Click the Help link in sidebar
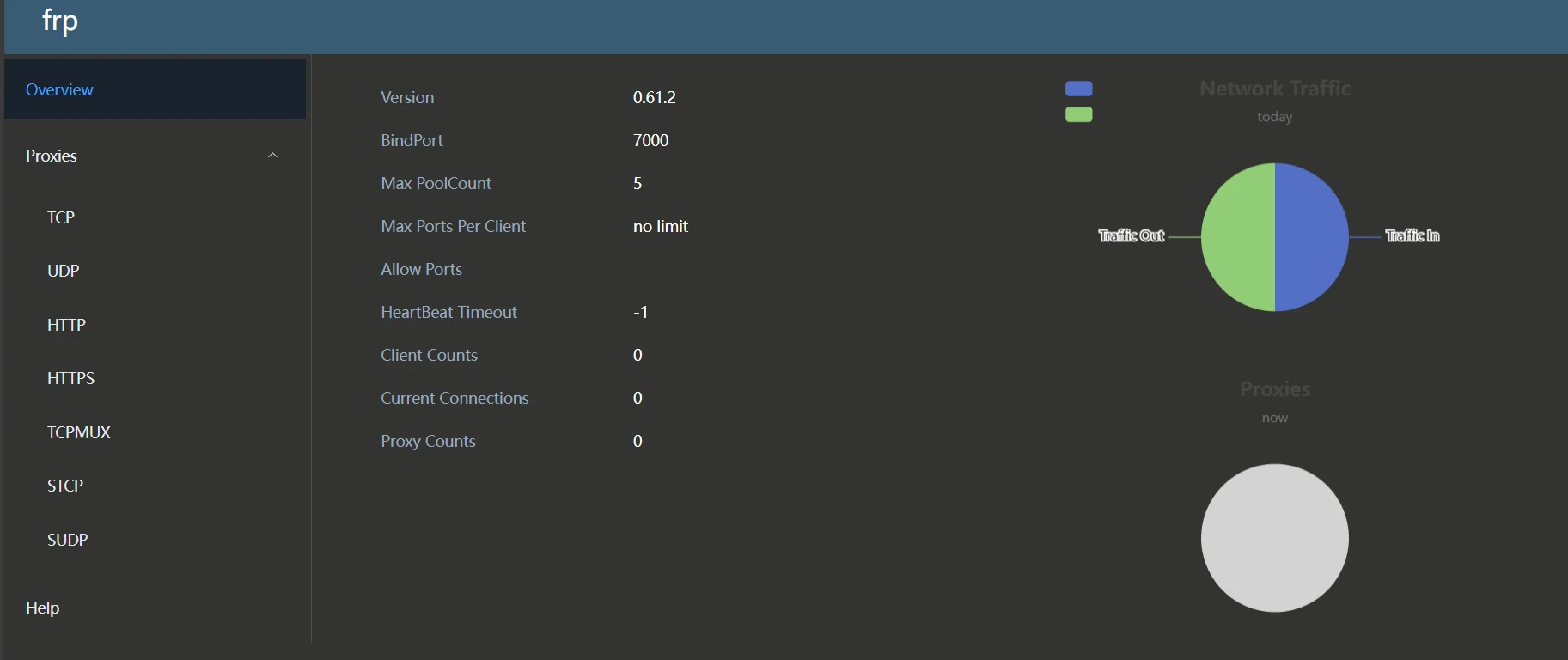 [x=42, y=608]
